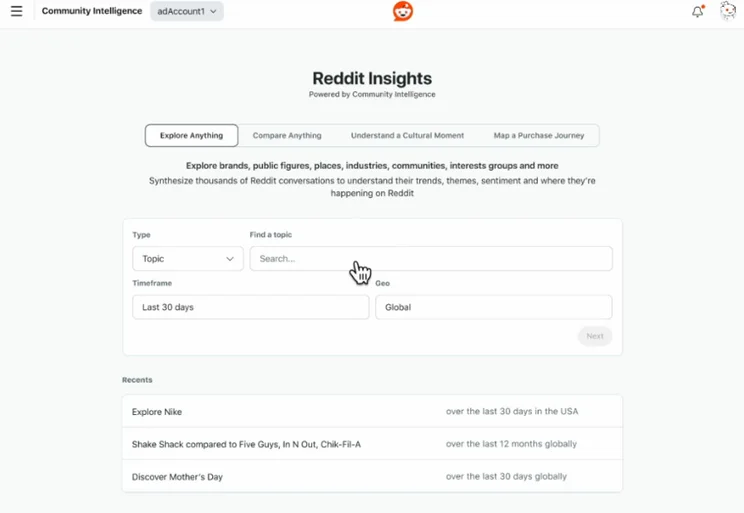This screenshot has width=744, height=513.
Task: Click 'over the last 30 days globally'
Action: coord(506,476)
